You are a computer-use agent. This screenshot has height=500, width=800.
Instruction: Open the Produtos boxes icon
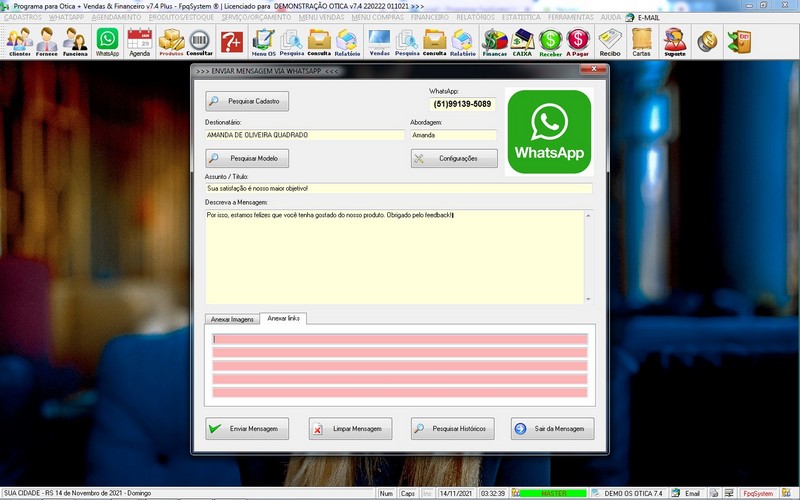tap(171, 42)
